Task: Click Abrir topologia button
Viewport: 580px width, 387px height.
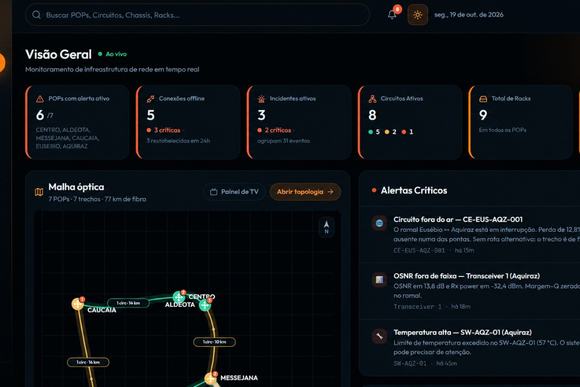Action: (x=305, y=192)
